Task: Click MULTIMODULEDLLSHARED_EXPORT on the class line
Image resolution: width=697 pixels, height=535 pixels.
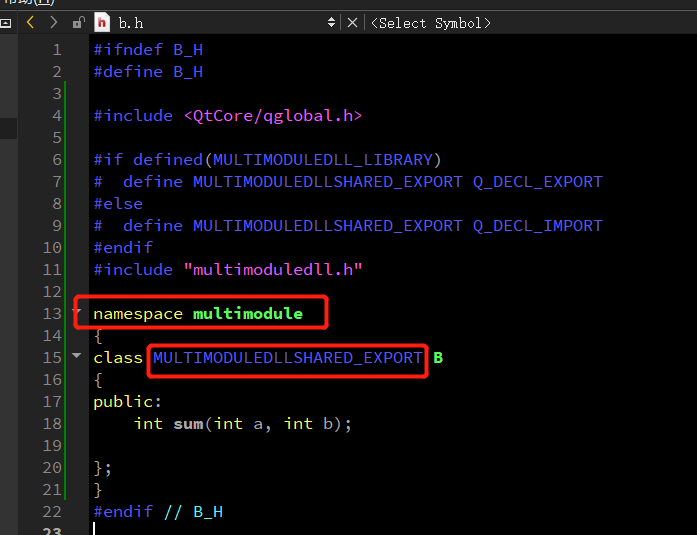Action: tap(288, 358)
